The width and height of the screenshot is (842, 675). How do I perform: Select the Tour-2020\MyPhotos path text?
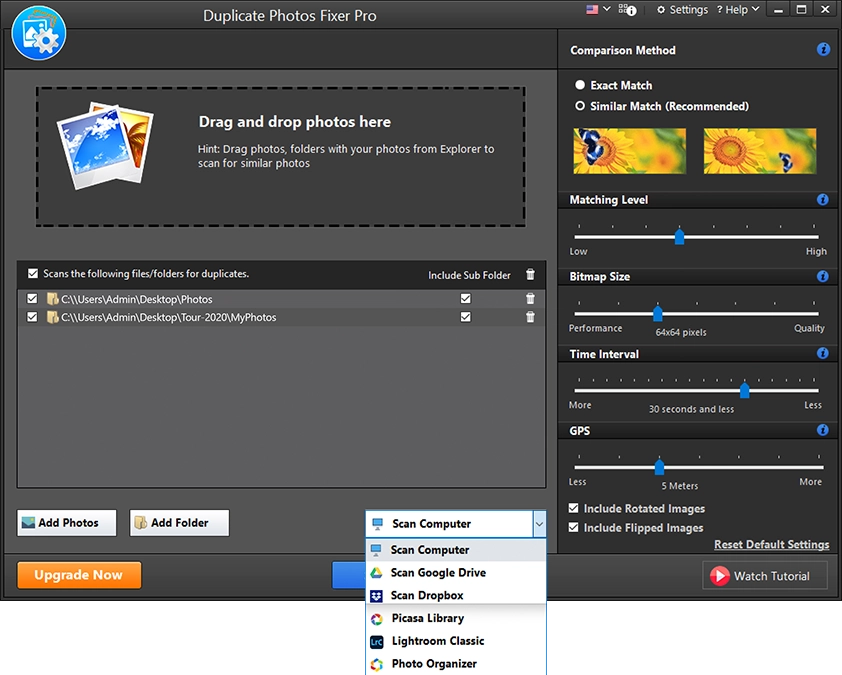tap(169, 317)
